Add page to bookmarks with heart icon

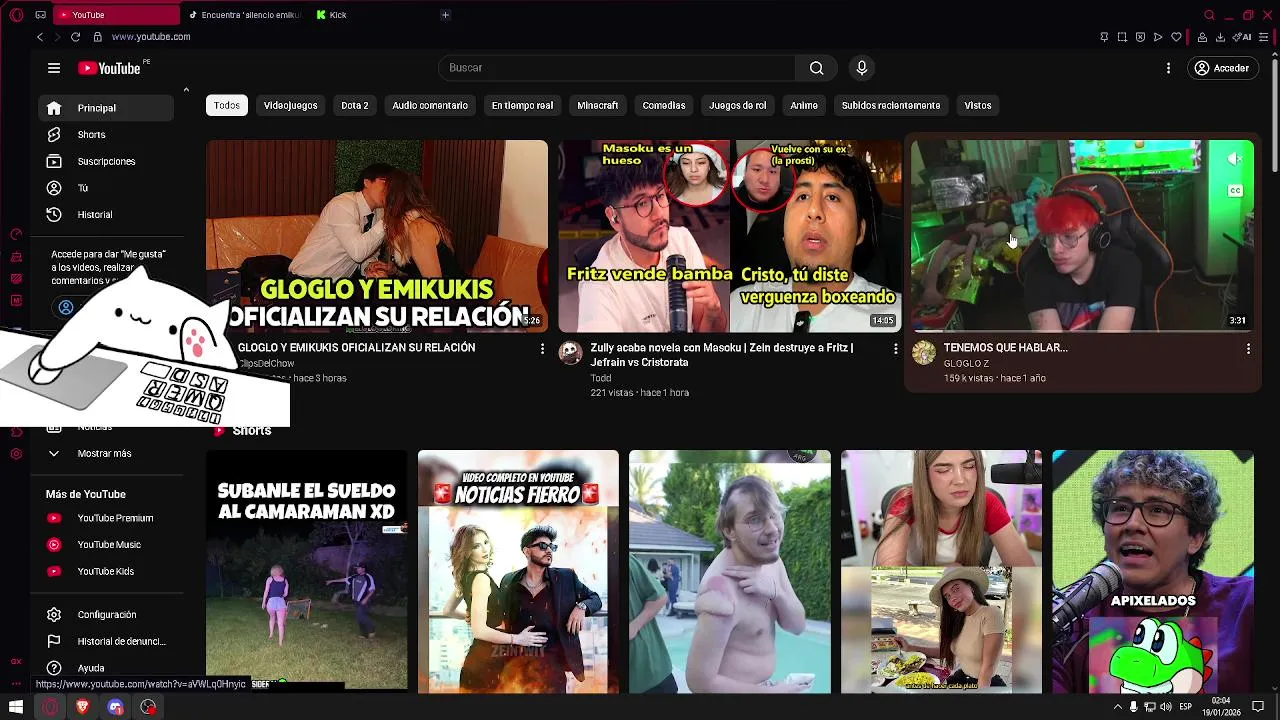1176,37
